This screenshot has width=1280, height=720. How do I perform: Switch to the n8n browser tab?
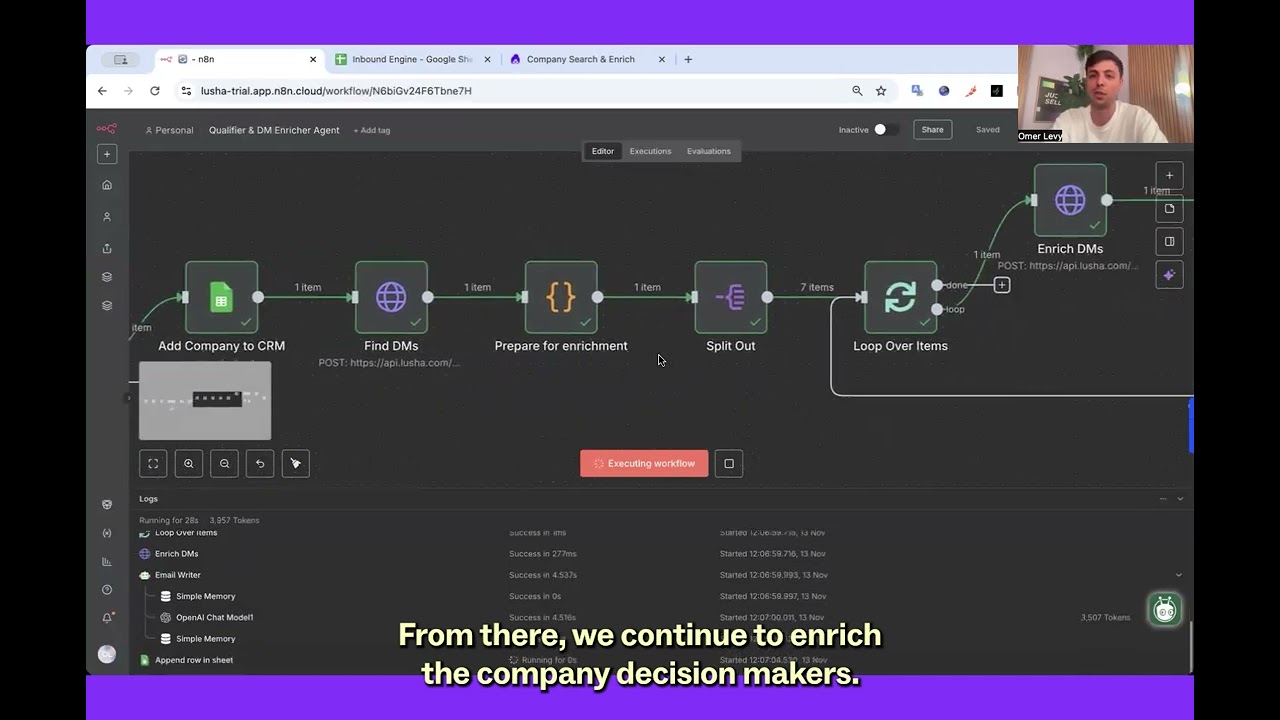[238, 59]
